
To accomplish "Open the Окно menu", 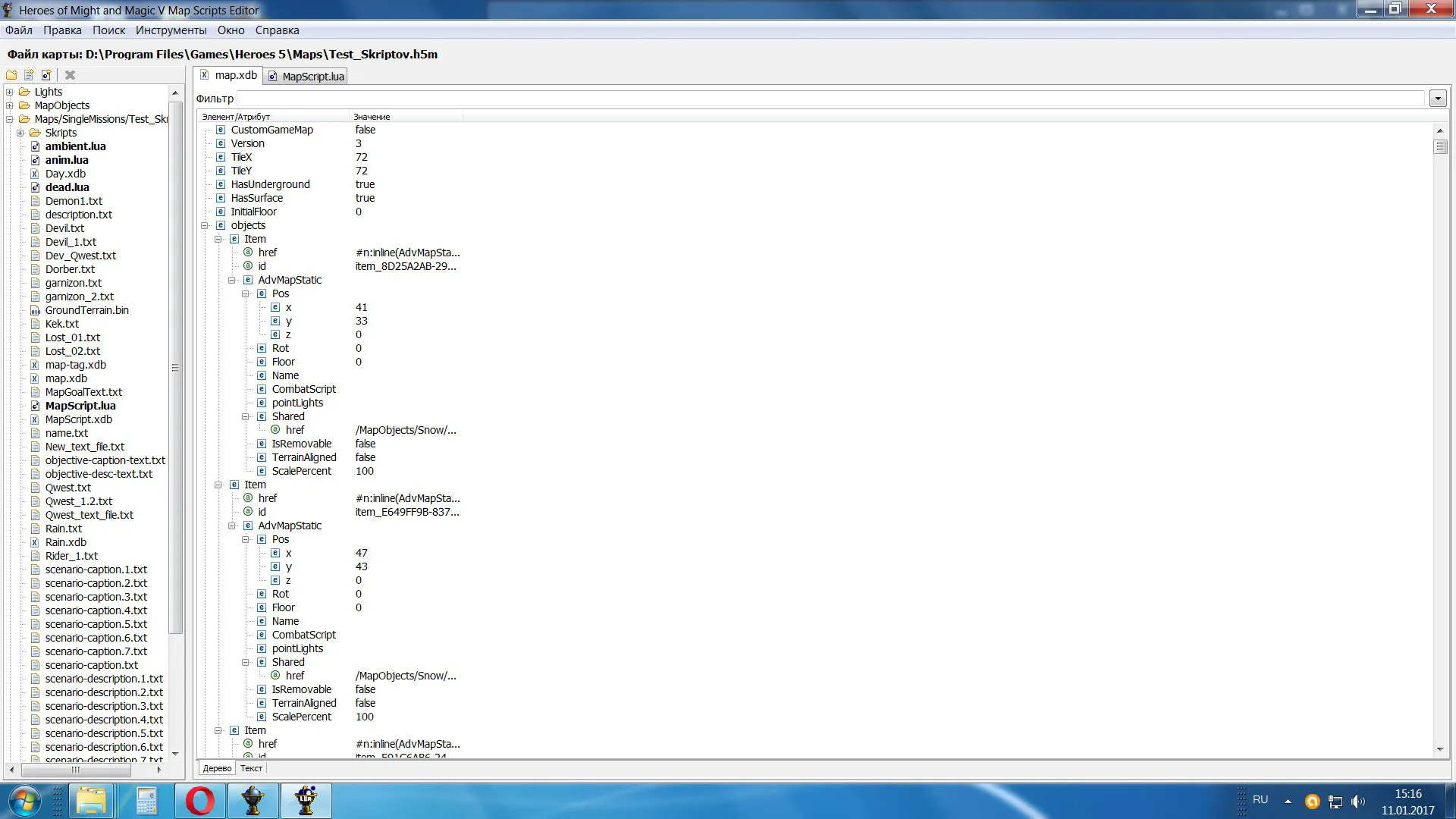I will (x=231, y=30).
